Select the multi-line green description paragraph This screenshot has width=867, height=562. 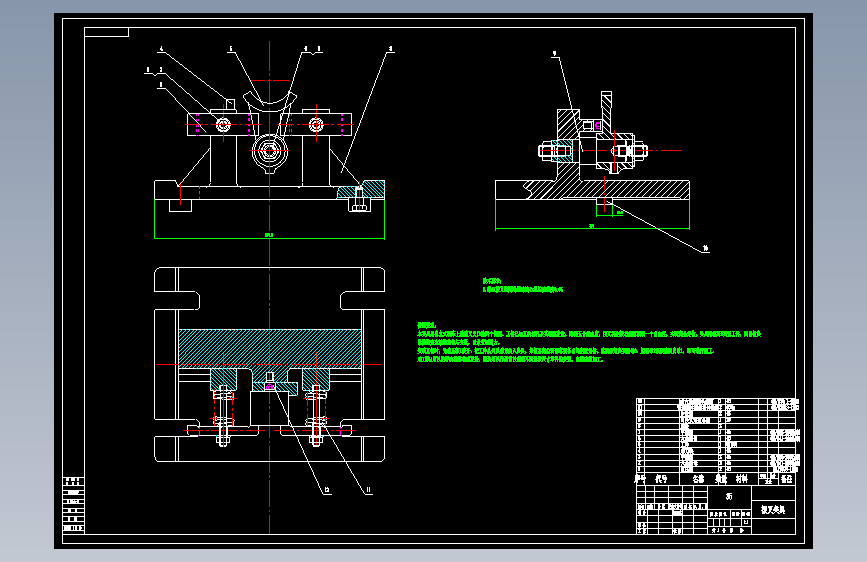coord(589,342)
